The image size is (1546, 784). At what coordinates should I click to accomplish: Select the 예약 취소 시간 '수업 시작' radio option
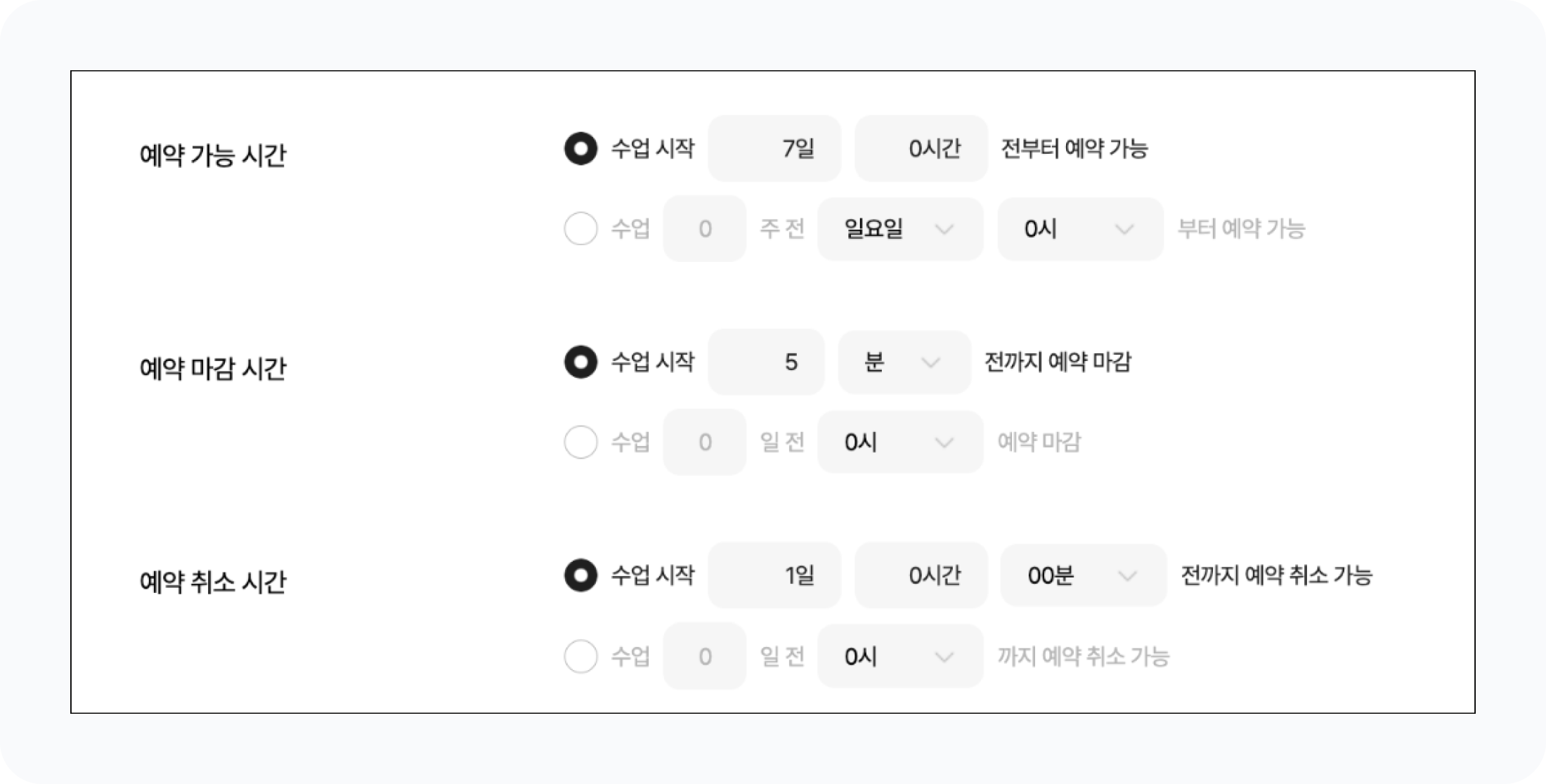(580, 575)
